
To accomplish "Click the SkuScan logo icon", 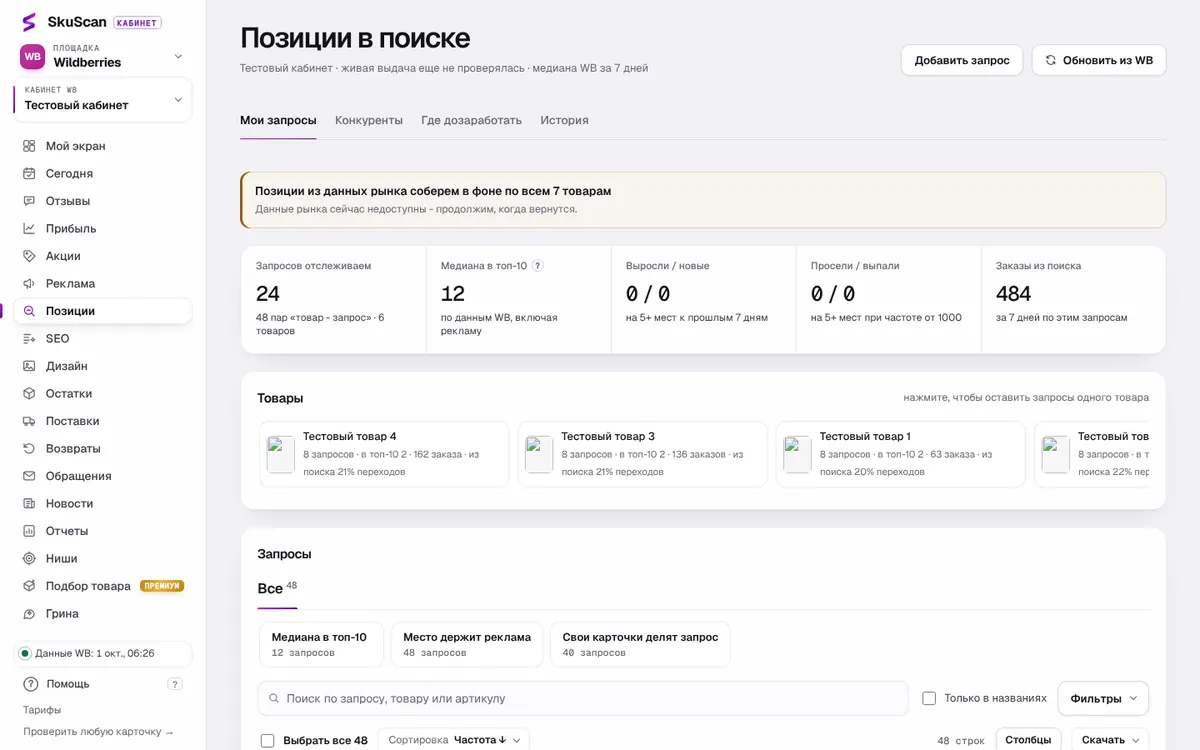I will 29,22.
